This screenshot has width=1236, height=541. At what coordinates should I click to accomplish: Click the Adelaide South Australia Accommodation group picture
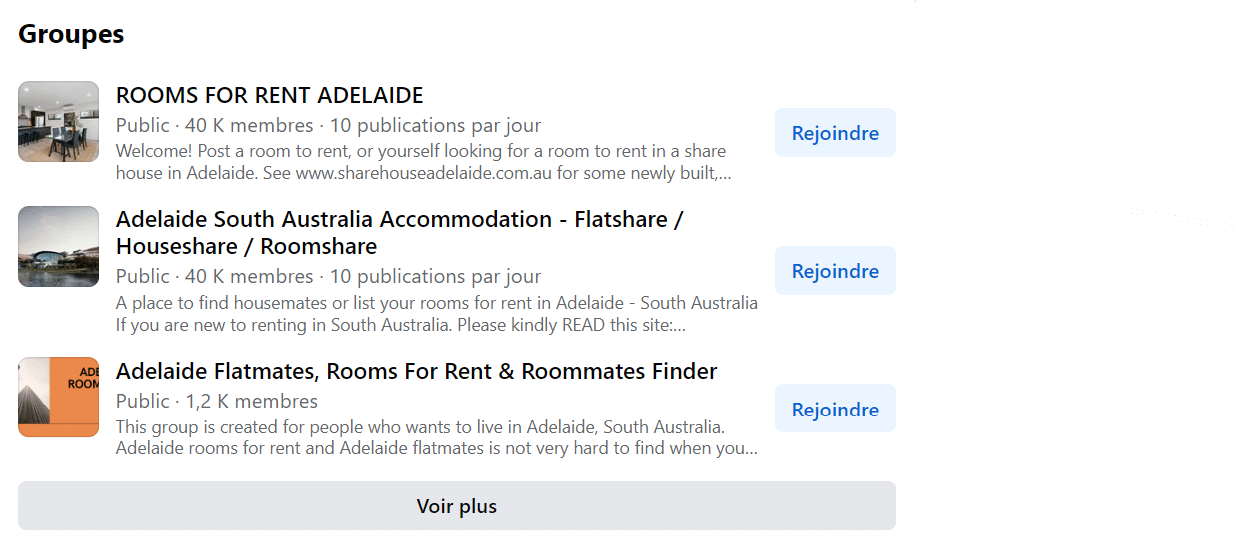point(58,246)
